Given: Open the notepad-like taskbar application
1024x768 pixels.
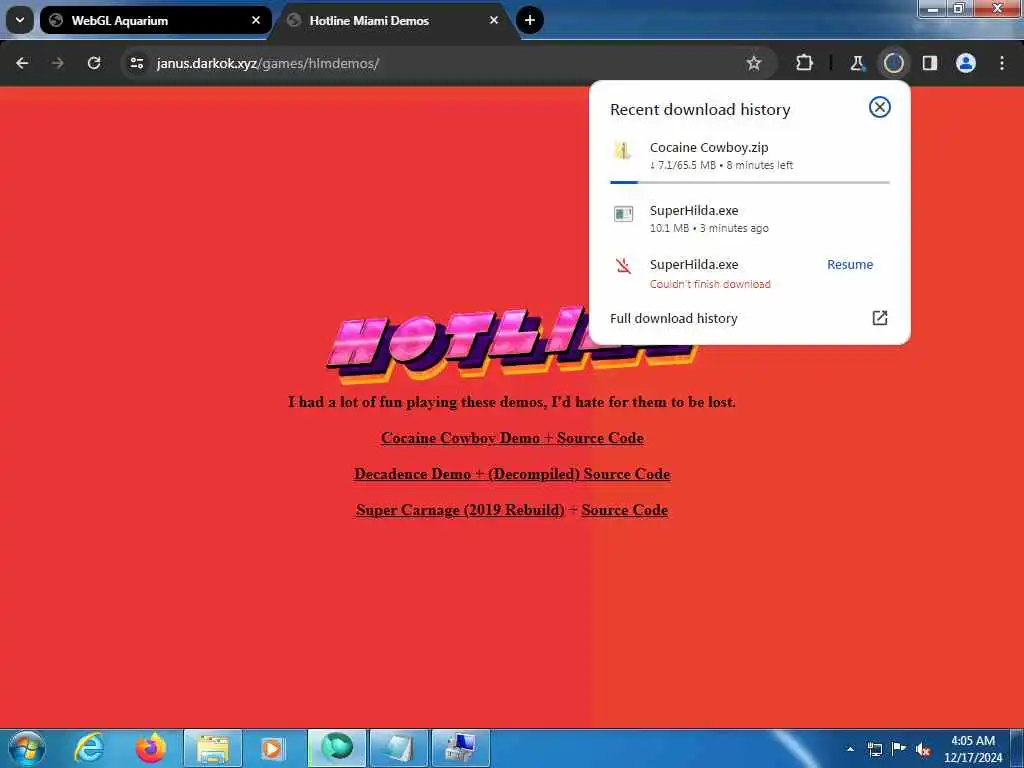Looking at the screenshot, I should tap(398, 748).
